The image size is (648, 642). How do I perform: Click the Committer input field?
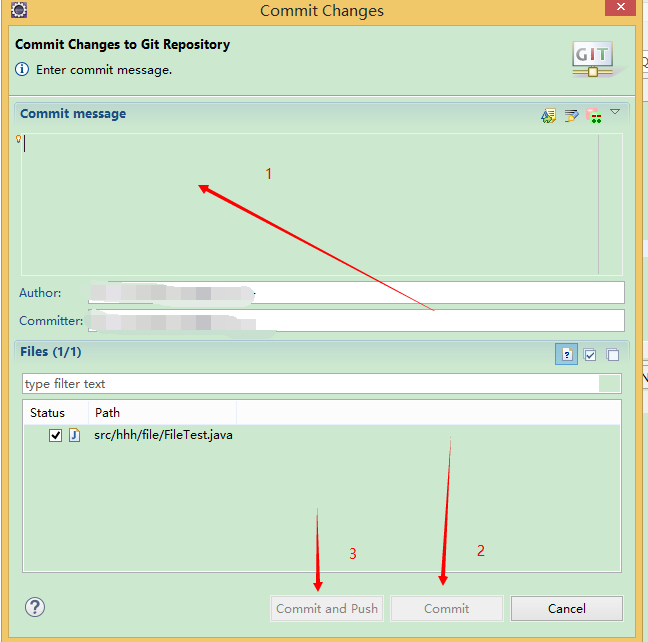356,320
